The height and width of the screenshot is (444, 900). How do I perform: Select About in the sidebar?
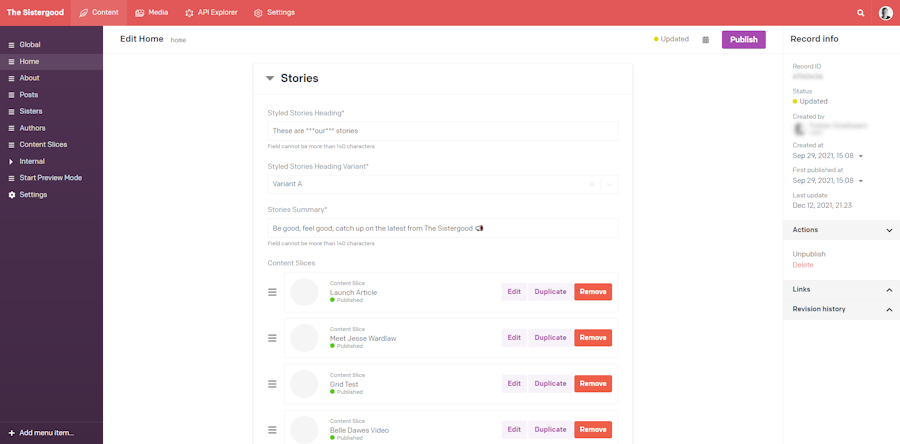pyautogui.click(x=52, y=78)
